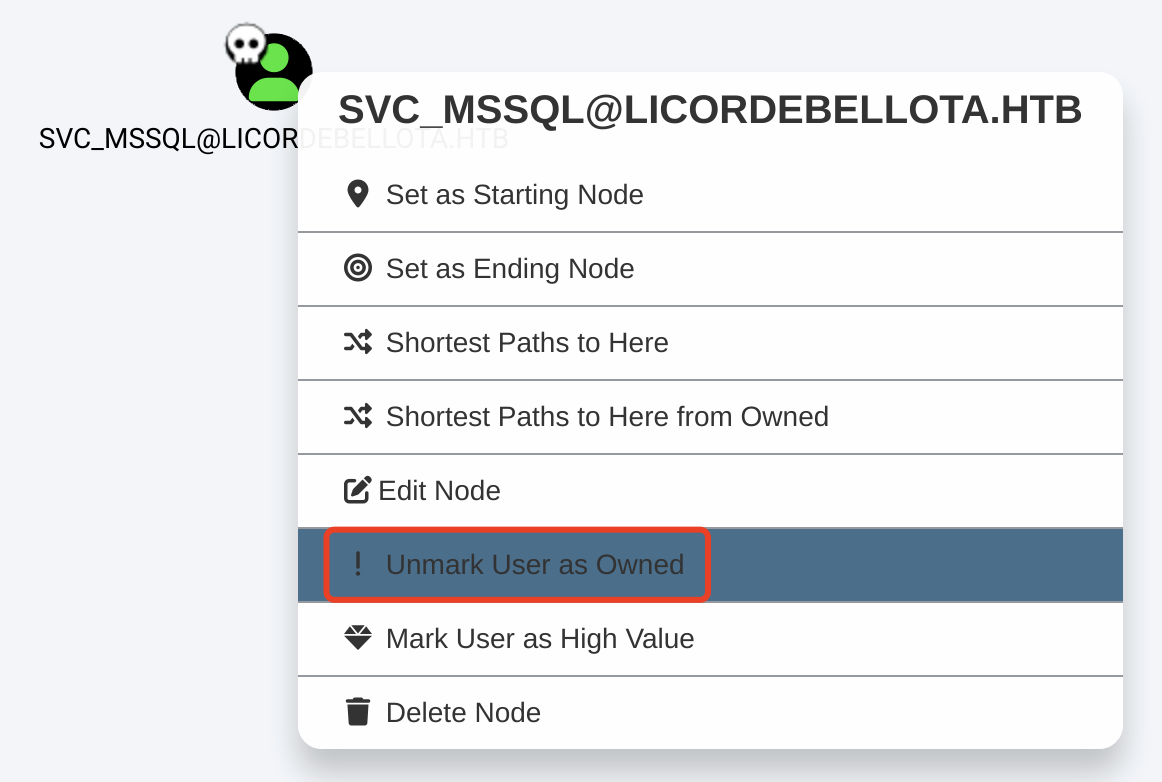Click the map pin starting node icon
The height and width of the screenshot is (782, 1162).
click(x=357, y=194)
